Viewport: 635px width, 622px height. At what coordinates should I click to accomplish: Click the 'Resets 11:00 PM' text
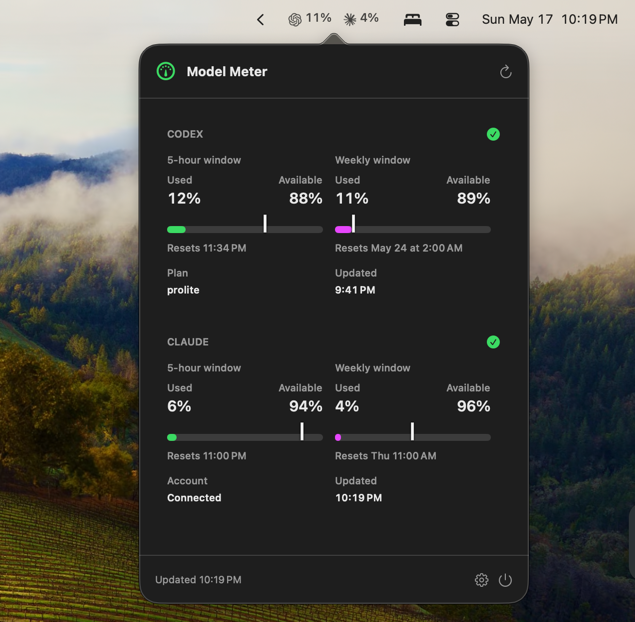[x=207, y=456]
